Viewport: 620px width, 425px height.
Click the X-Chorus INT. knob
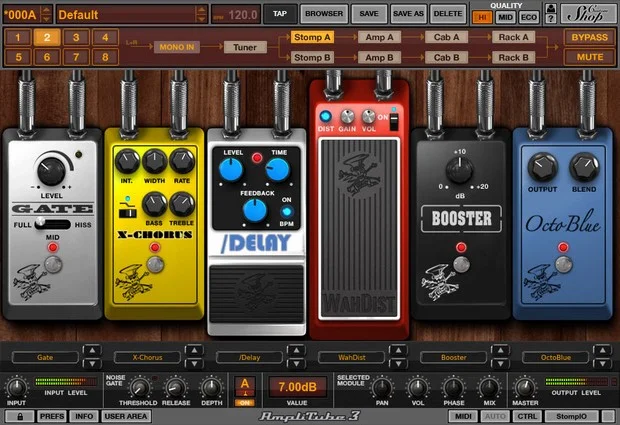pyautogui.click(x=127, y=162)
